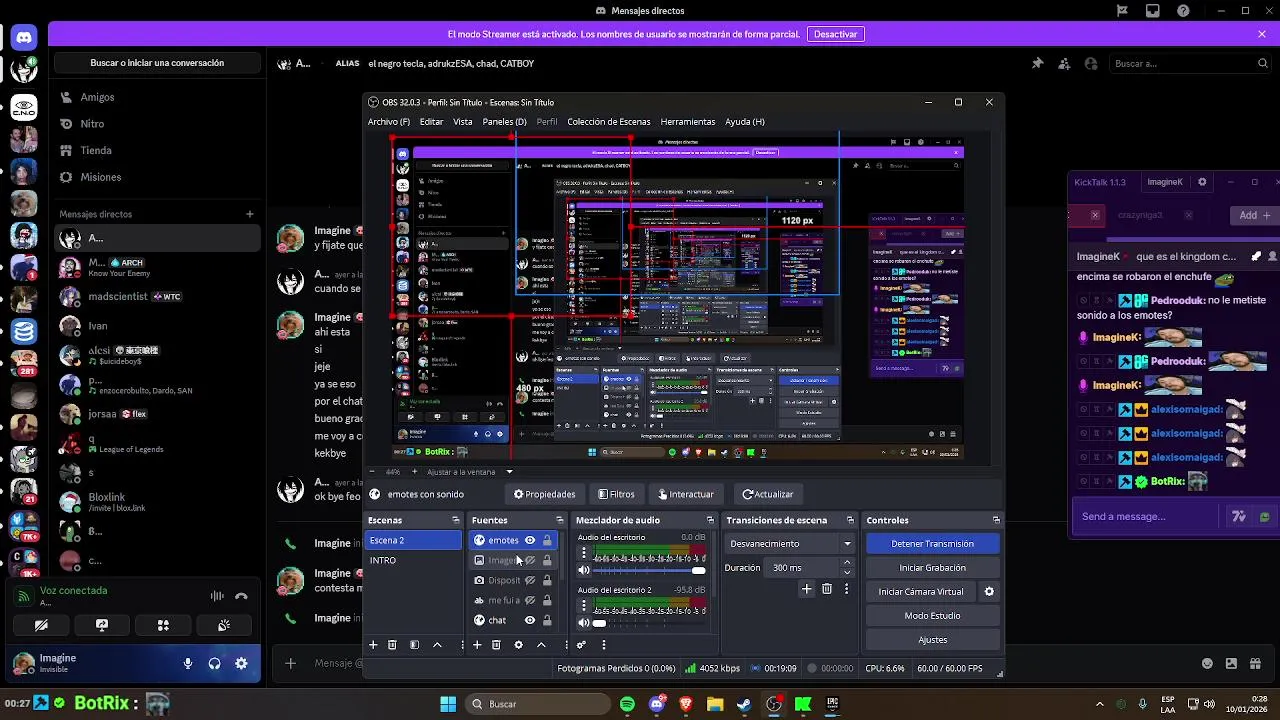Screen dimensions: 1280x720
Task: Start the virtual camera with Iniciar Cámara Virtual
Action: point(921,592)
